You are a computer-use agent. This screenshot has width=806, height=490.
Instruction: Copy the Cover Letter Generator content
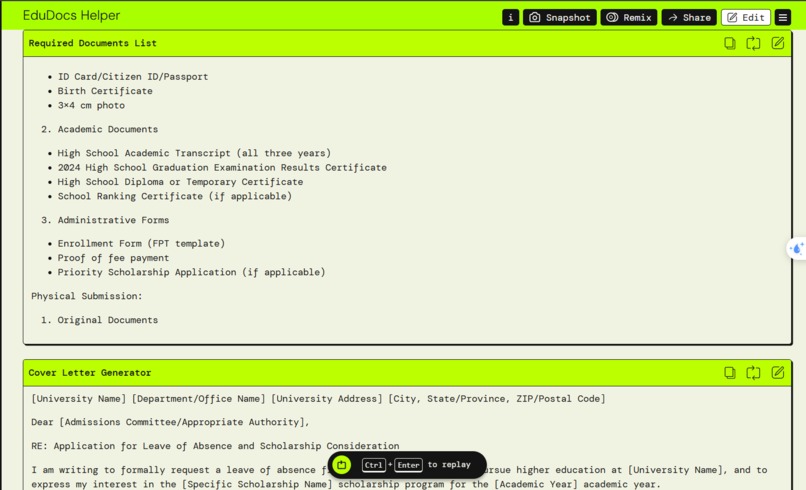coord(729,373)
